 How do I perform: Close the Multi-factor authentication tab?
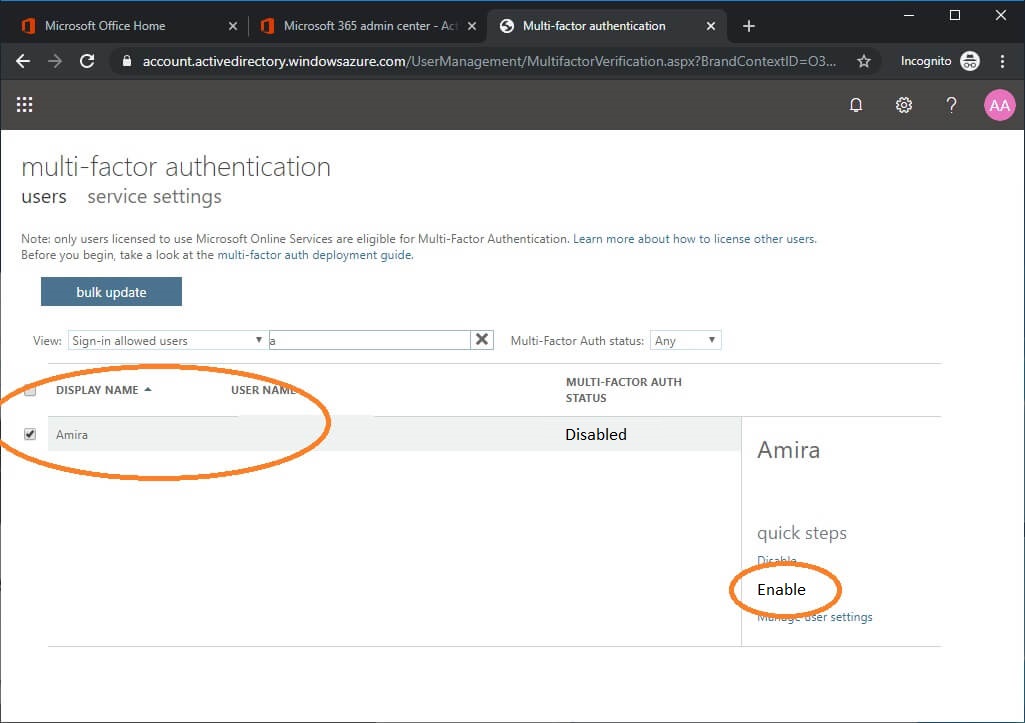pyautogui.click(x=711, y=26)
